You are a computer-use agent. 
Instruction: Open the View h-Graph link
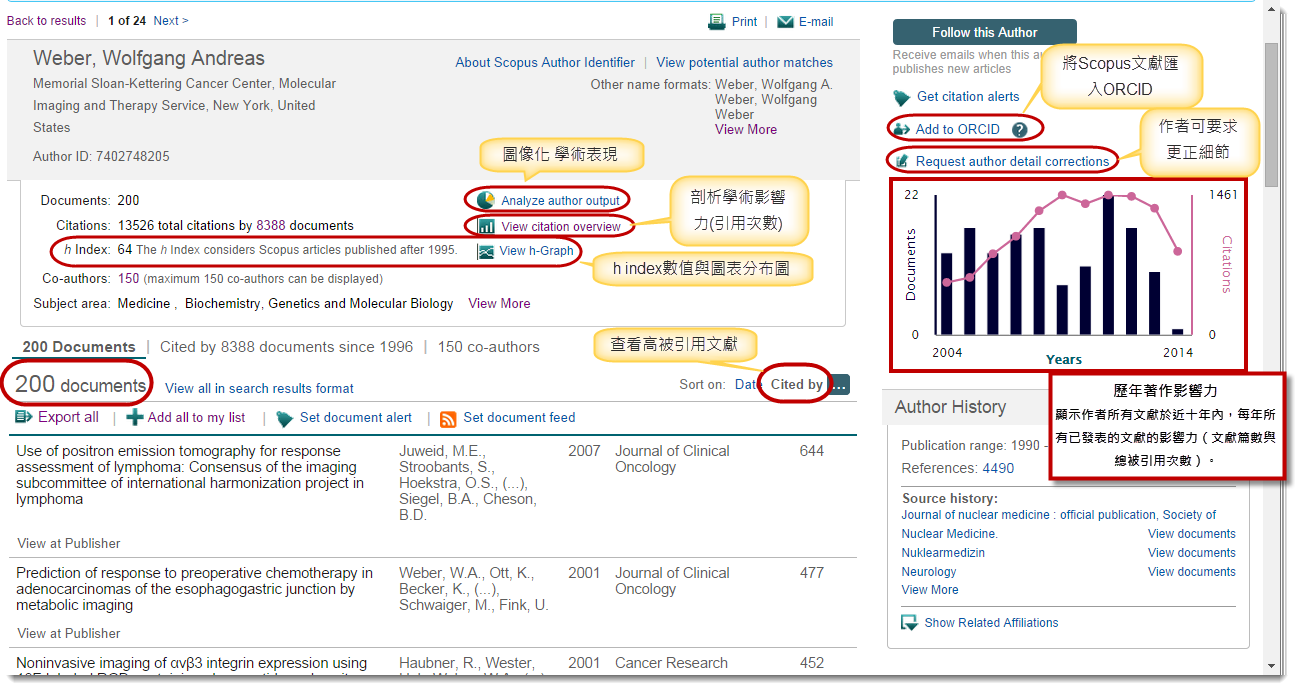tap(537, 251)
